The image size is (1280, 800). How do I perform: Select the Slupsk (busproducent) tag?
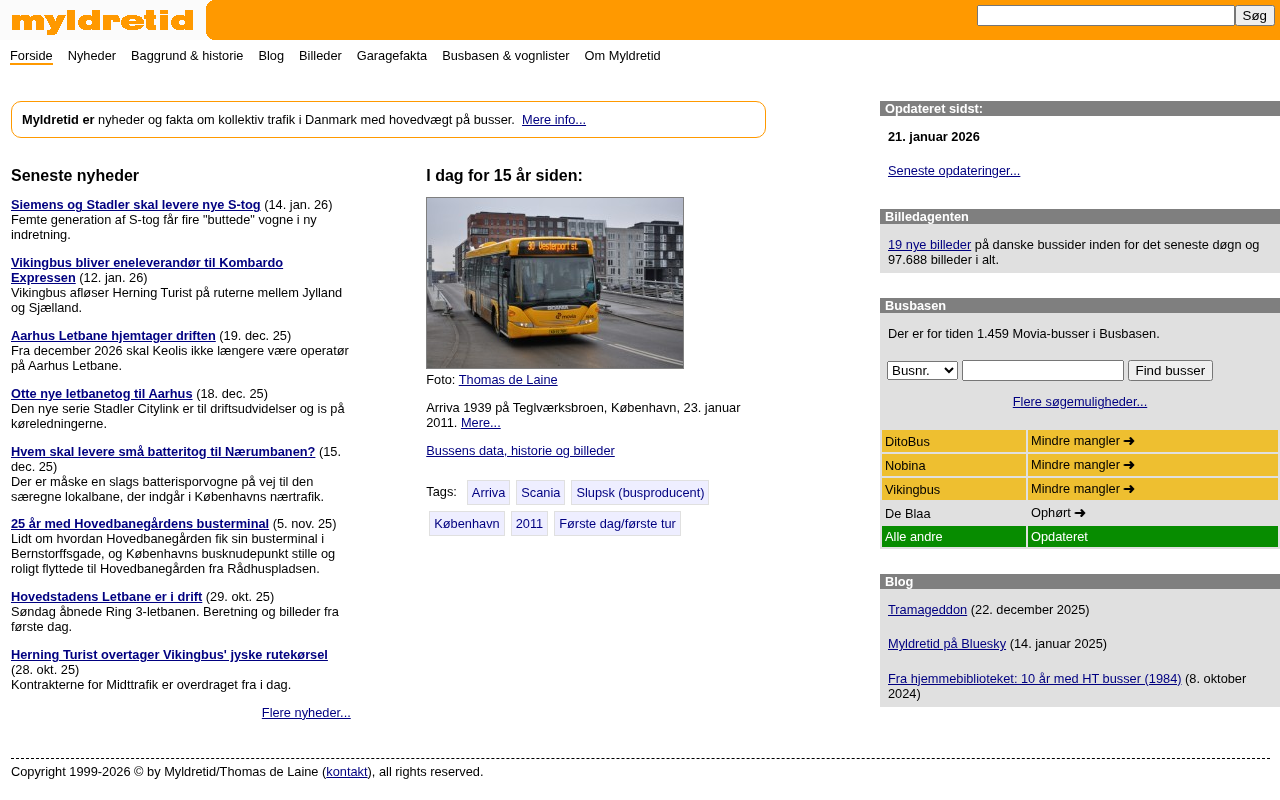pyautogui.click(x=640, y=493)
